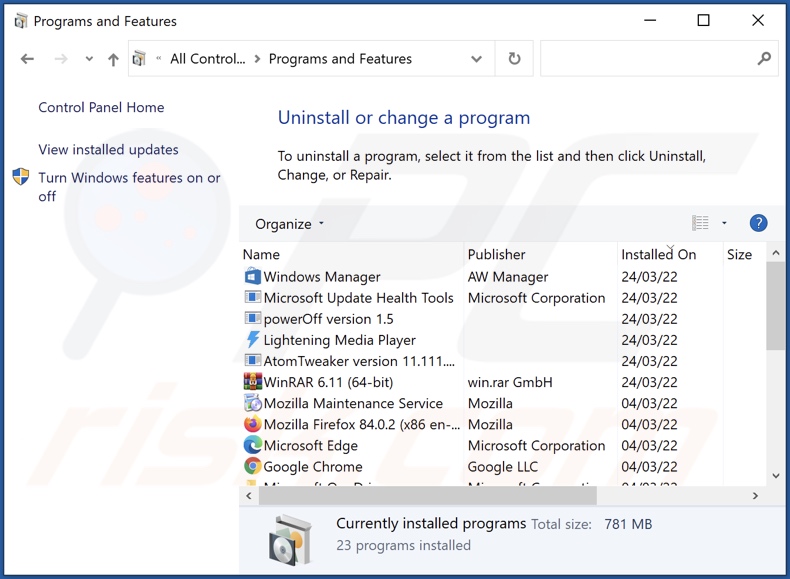Click the search magnifier icon

pyautogui.click(x=764, y=58)
